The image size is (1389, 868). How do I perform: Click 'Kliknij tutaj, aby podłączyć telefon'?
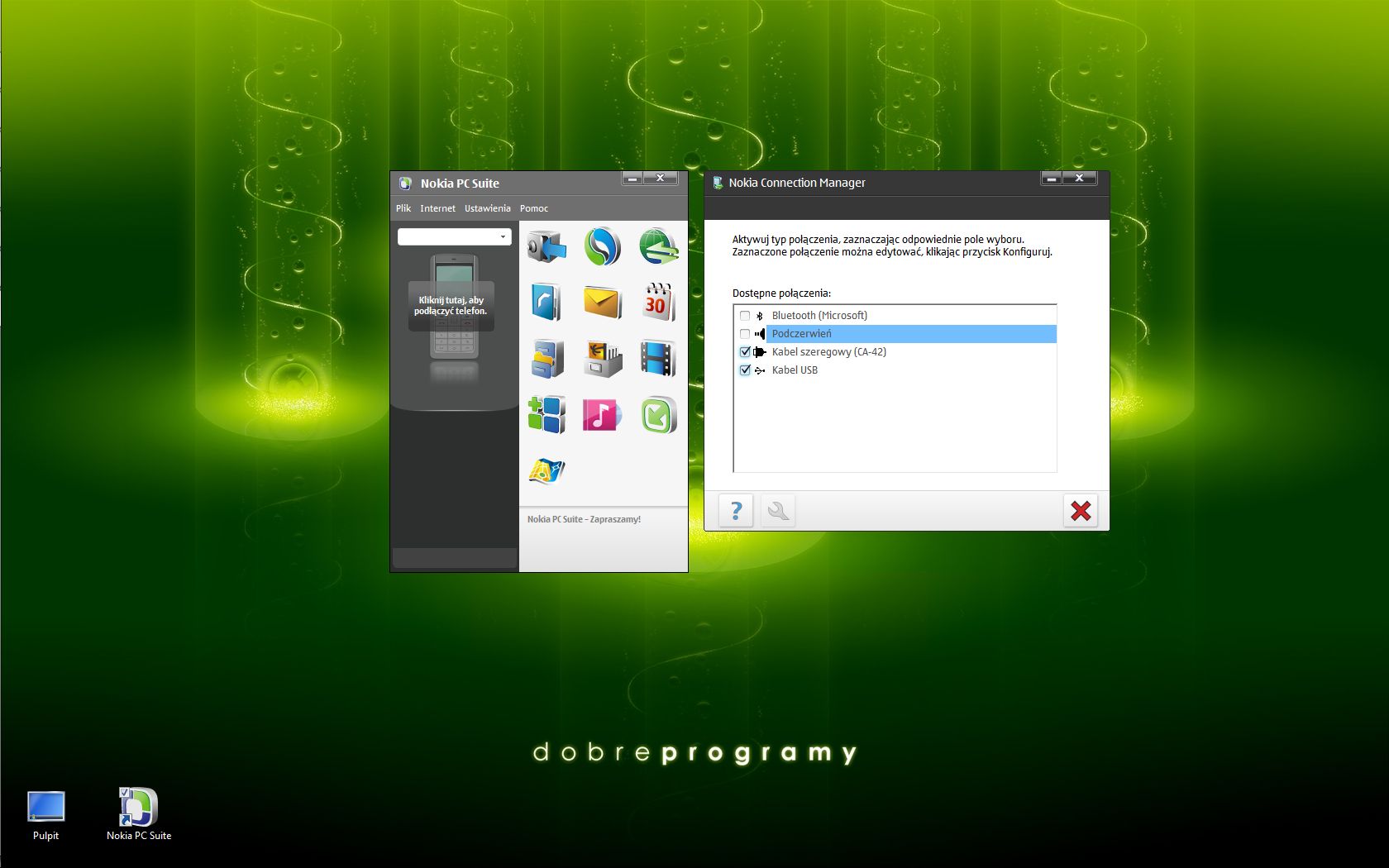click(451, 306)
